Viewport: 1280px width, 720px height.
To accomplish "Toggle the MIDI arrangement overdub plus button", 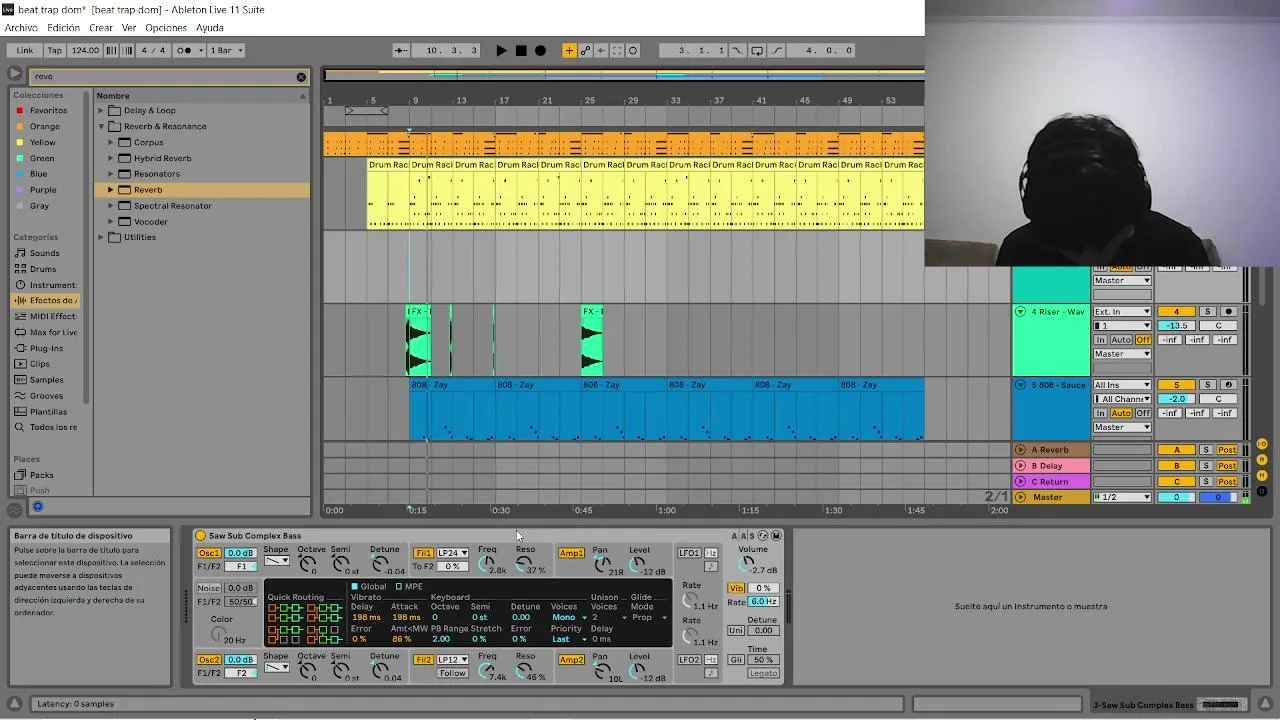I will (x=569, y=50).
